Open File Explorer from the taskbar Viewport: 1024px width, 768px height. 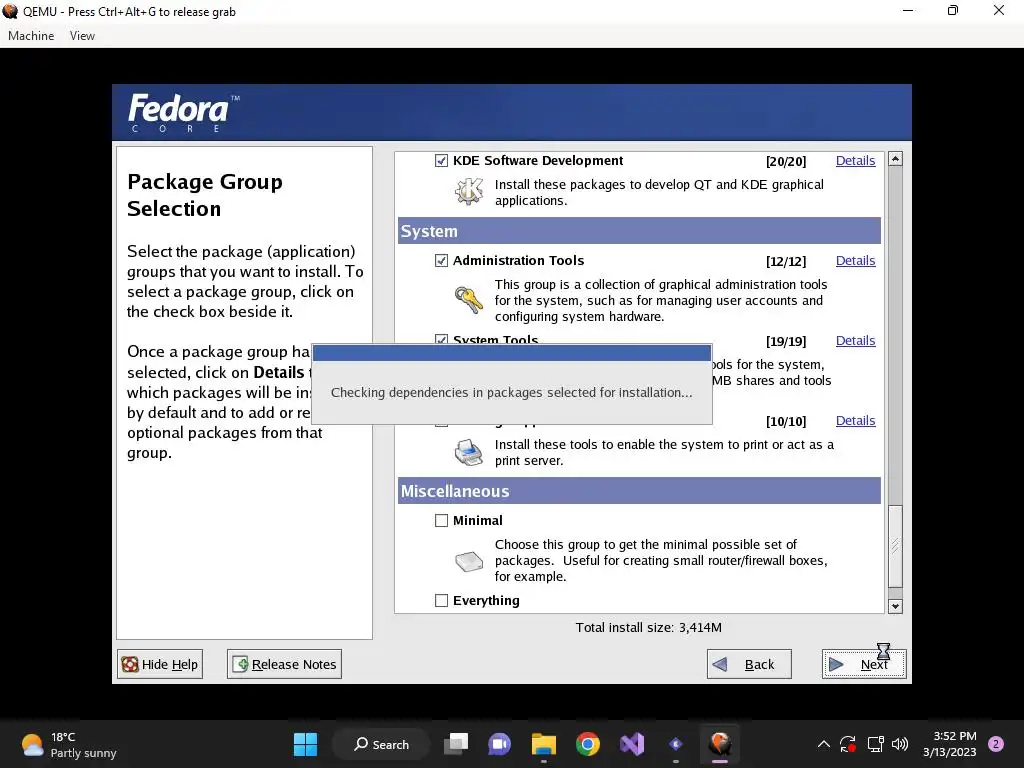[x=543, y=744]
